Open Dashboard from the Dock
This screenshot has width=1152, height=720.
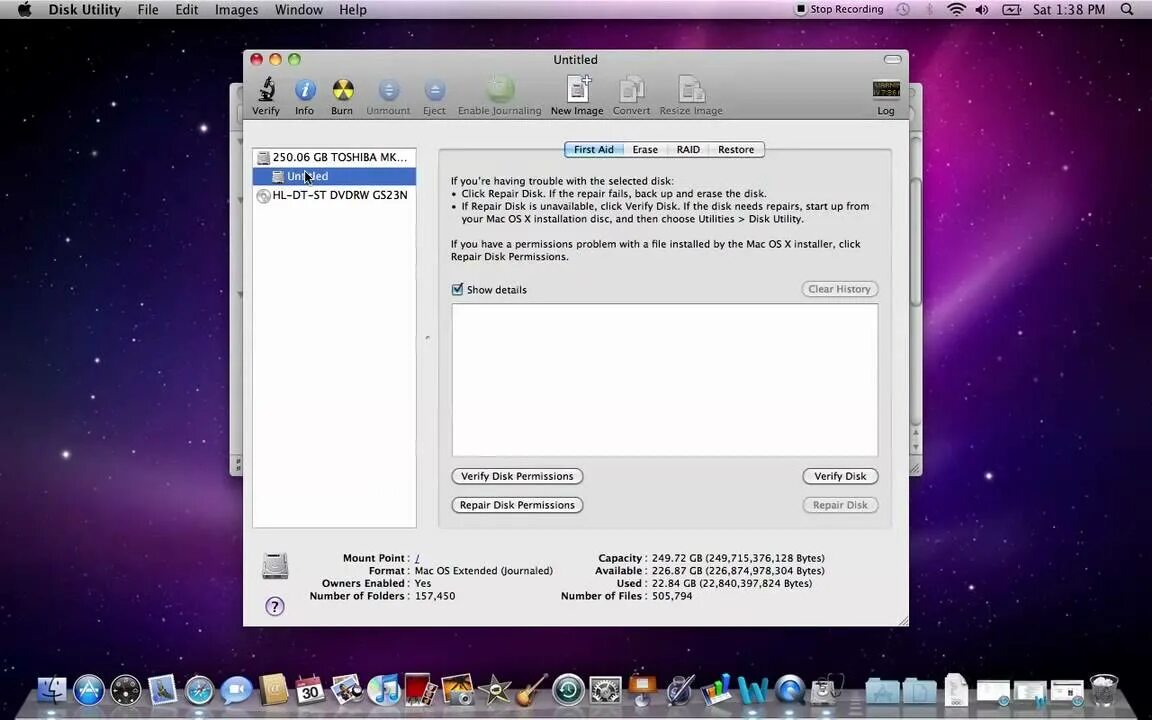tap(126, 691)
